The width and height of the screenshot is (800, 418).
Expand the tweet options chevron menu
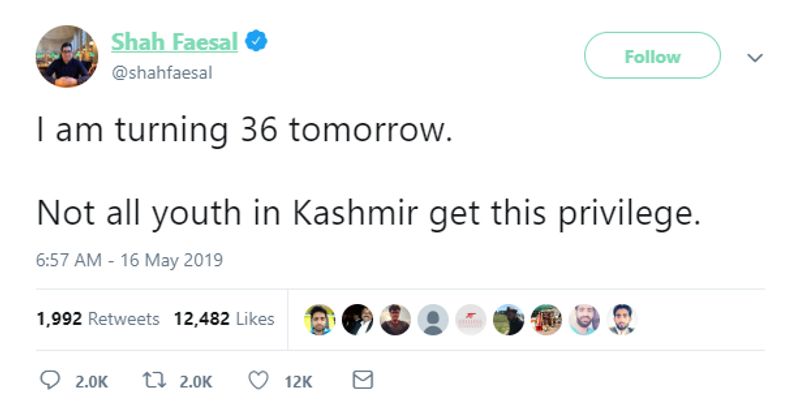(755, 58)
